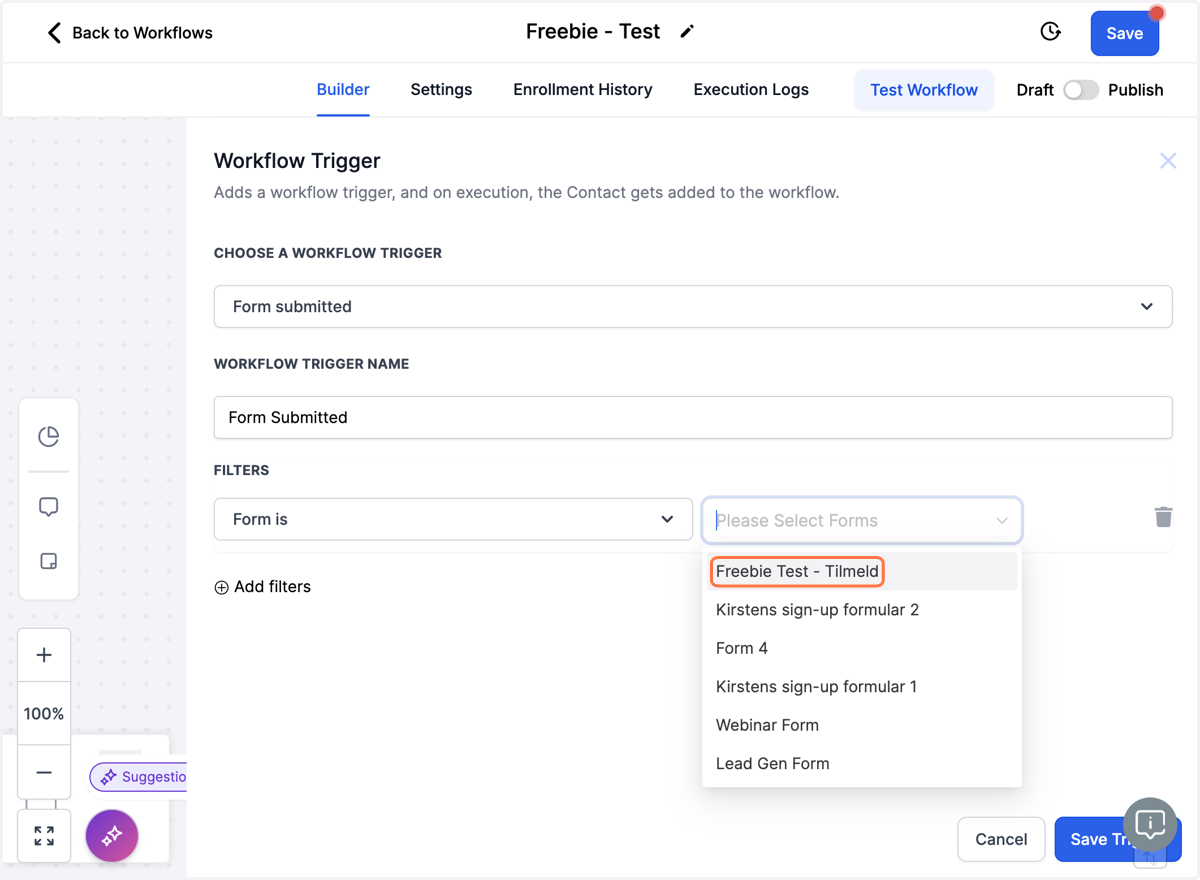Open the stats pie chart icon
Image resolution: width=1200 pixels, height=880 pixels.
48,436
